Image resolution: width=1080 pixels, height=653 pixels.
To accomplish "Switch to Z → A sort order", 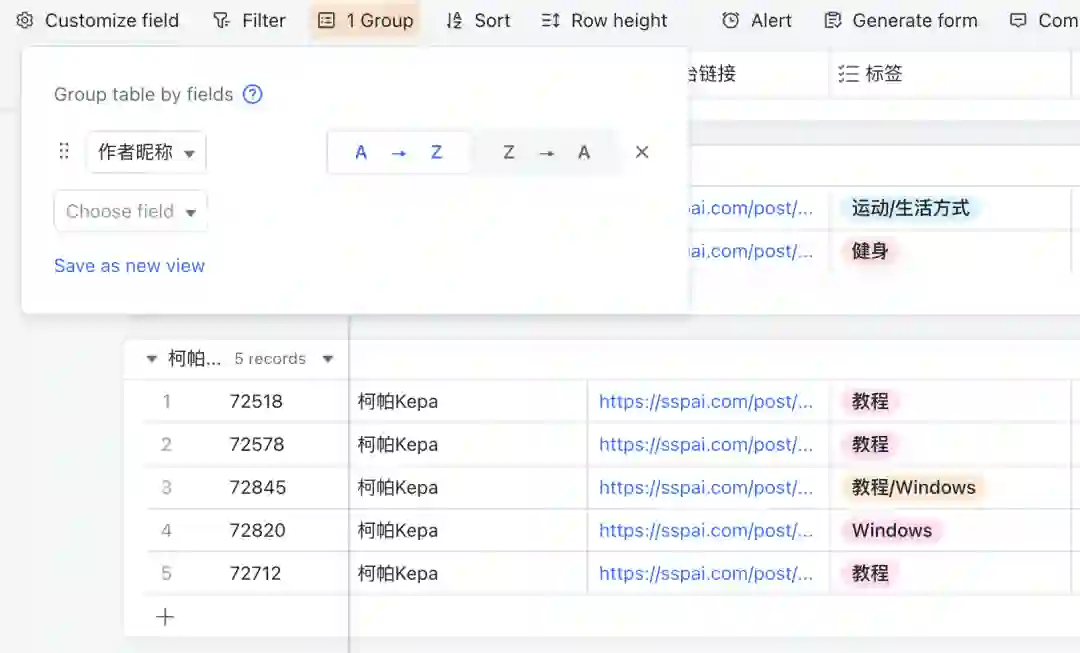I will [x=546, y=152].
